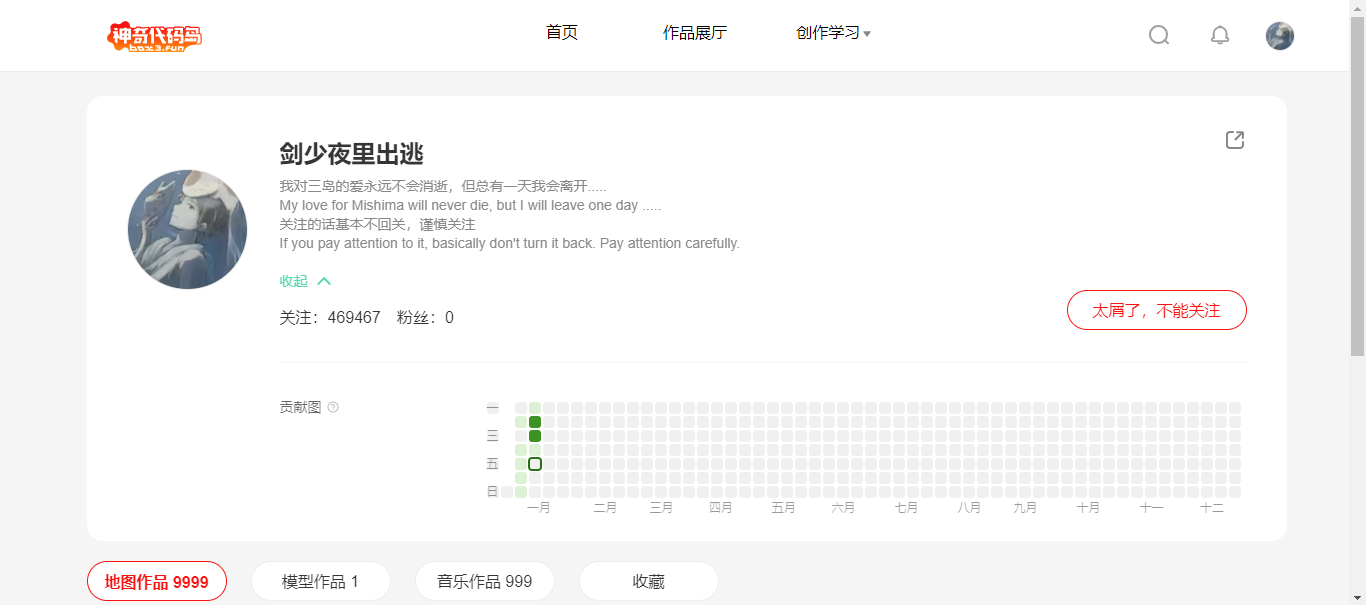The image size is (1366, 605).
Task: Click the 神奇代码岛 logo
Action: pos(155,37)
